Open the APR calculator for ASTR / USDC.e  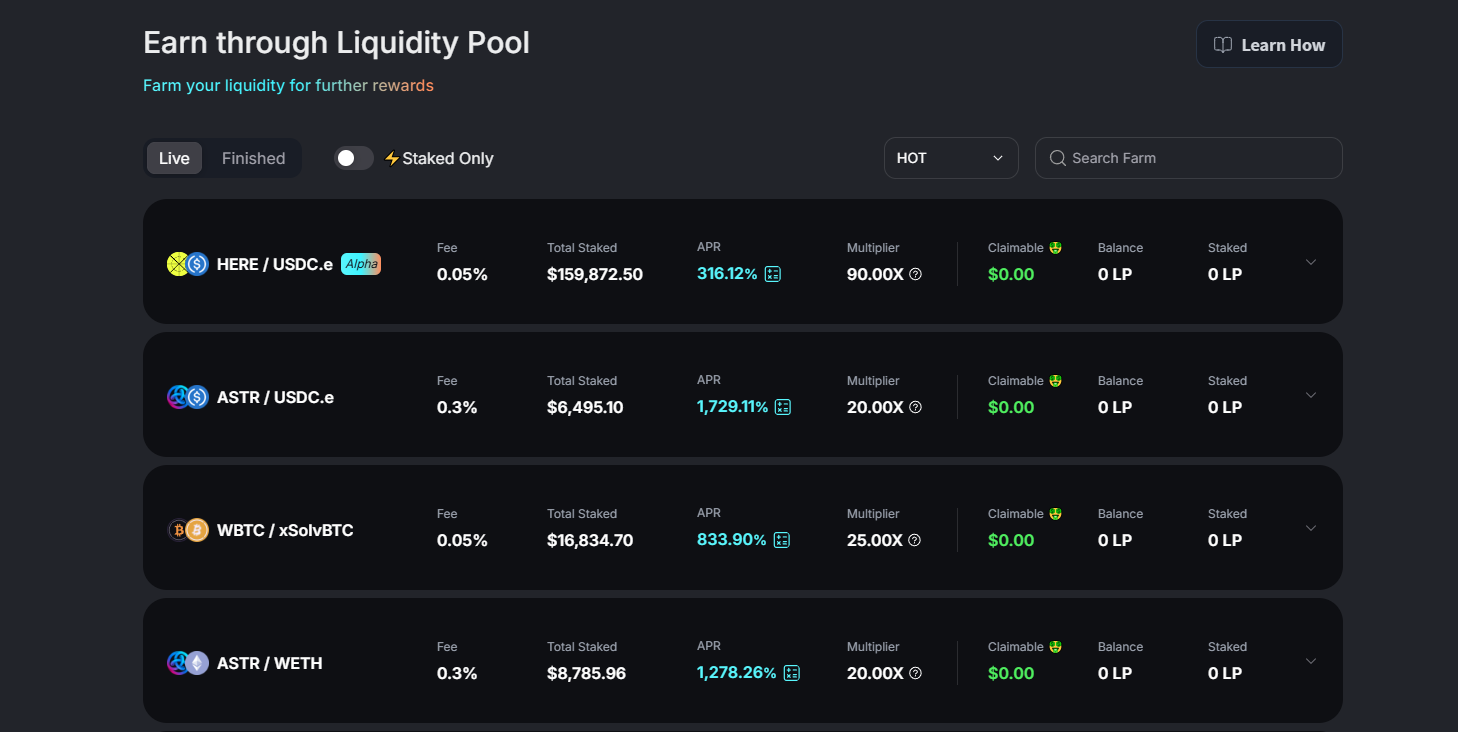[783, 407]
